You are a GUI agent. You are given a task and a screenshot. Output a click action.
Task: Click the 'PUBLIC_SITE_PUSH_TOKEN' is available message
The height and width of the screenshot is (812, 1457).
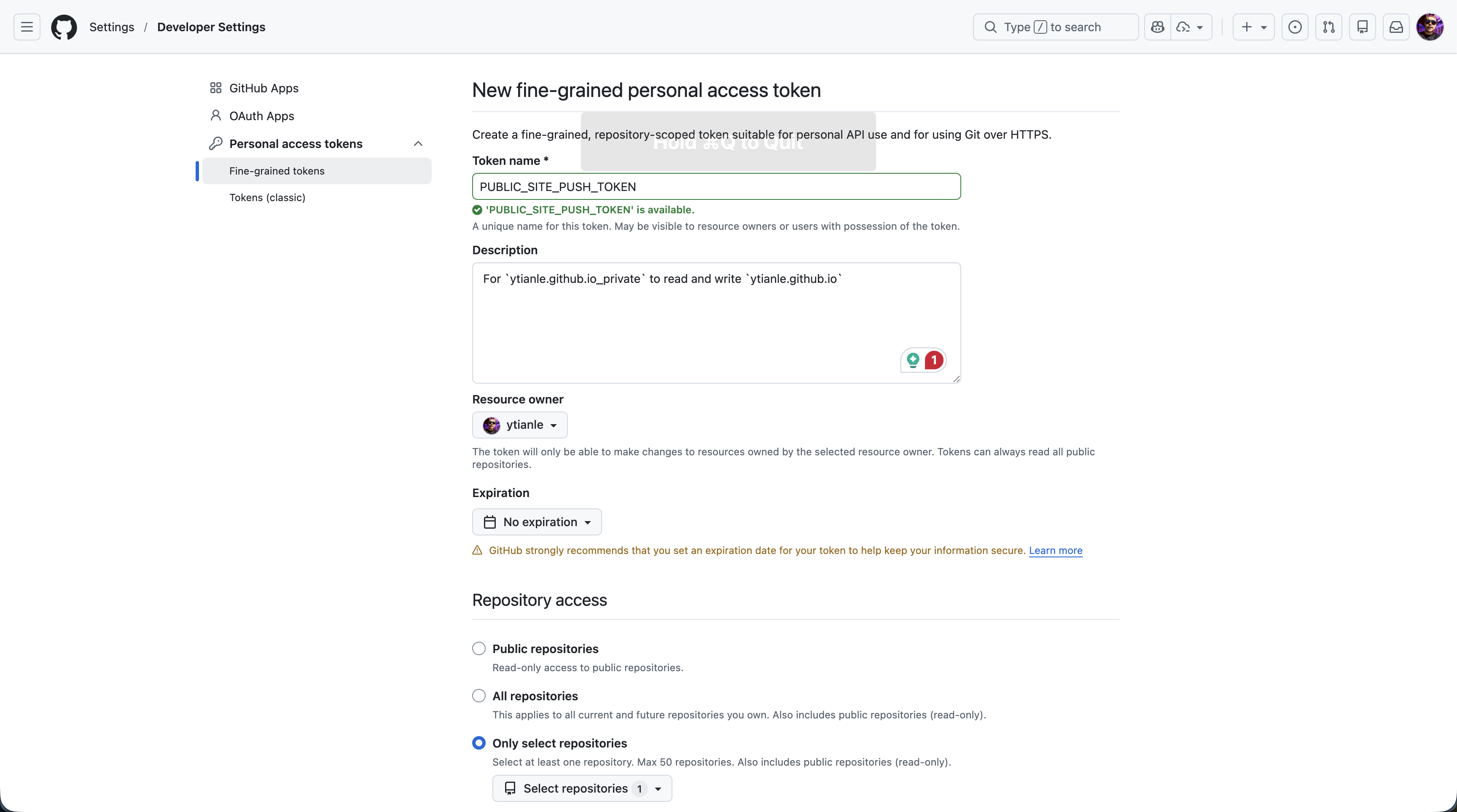590,210
